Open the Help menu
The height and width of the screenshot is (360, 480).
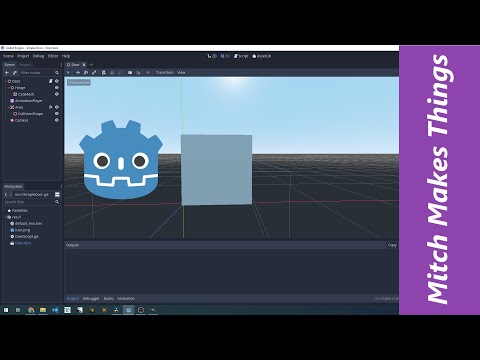pyautogui.click(x=66, y=56)
